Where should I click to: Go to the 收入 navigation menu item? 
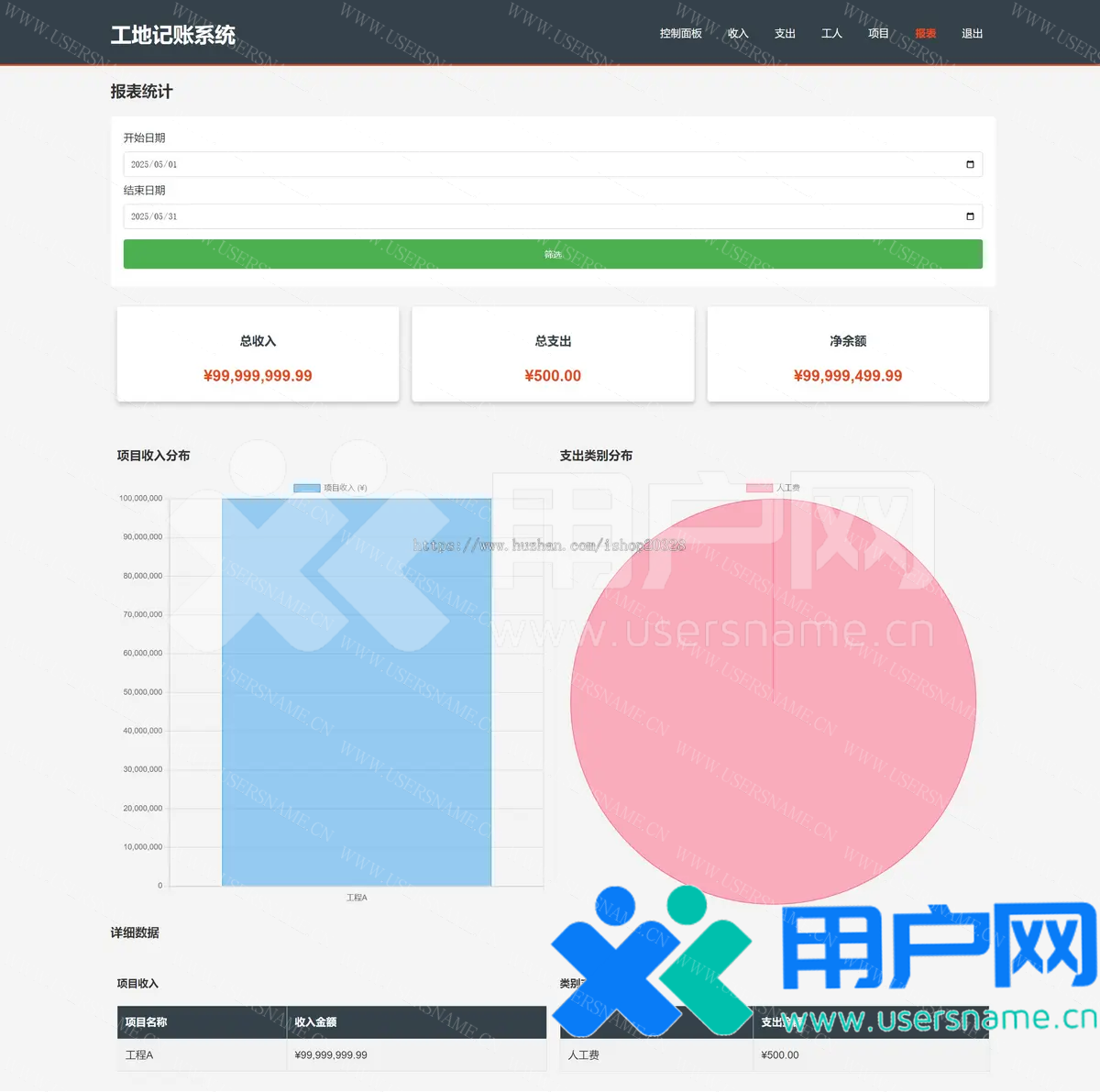click(738, 34)
